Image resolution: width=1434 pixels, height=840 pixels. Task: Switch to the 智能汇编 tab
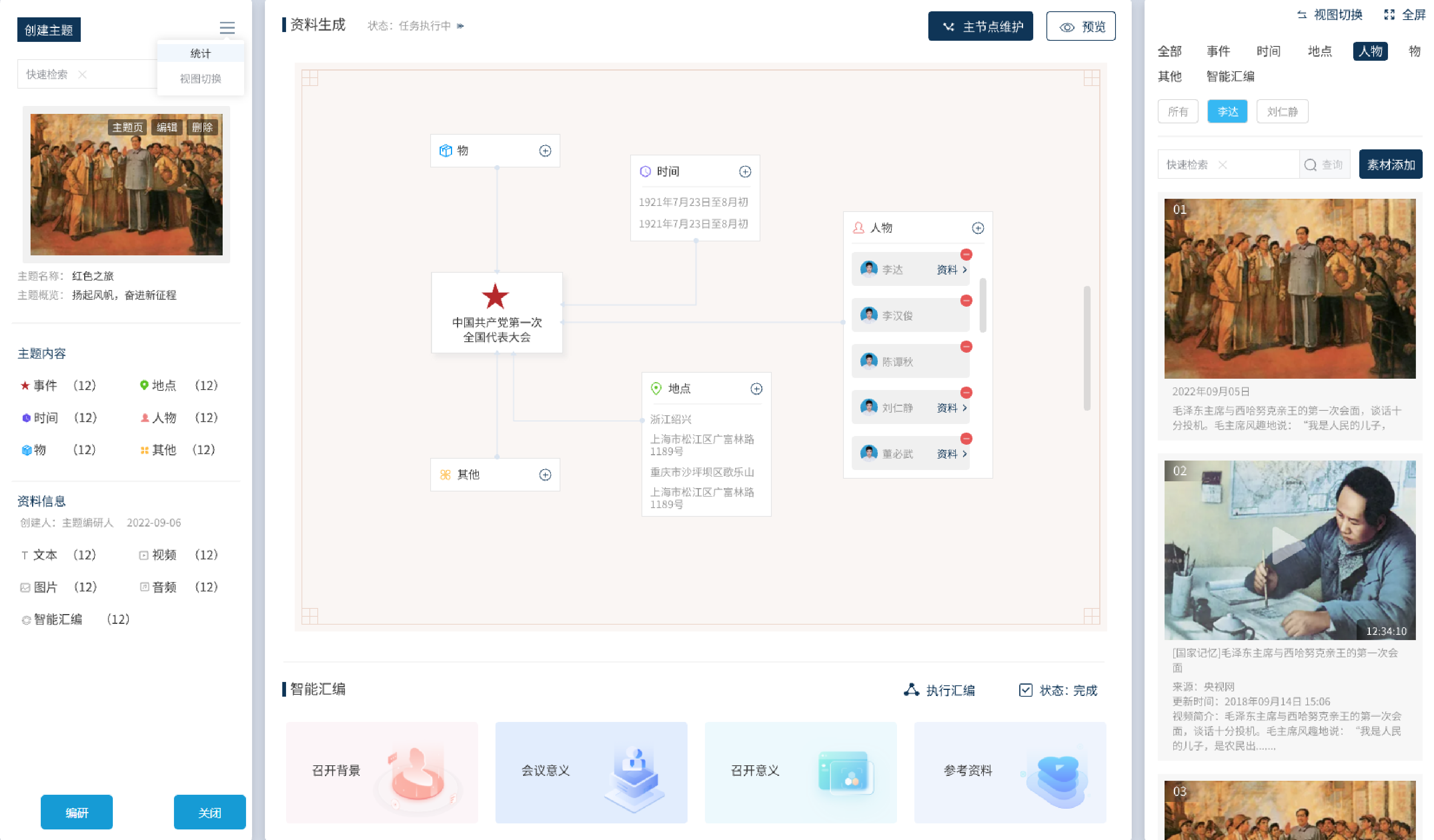tap(1230, 76)
